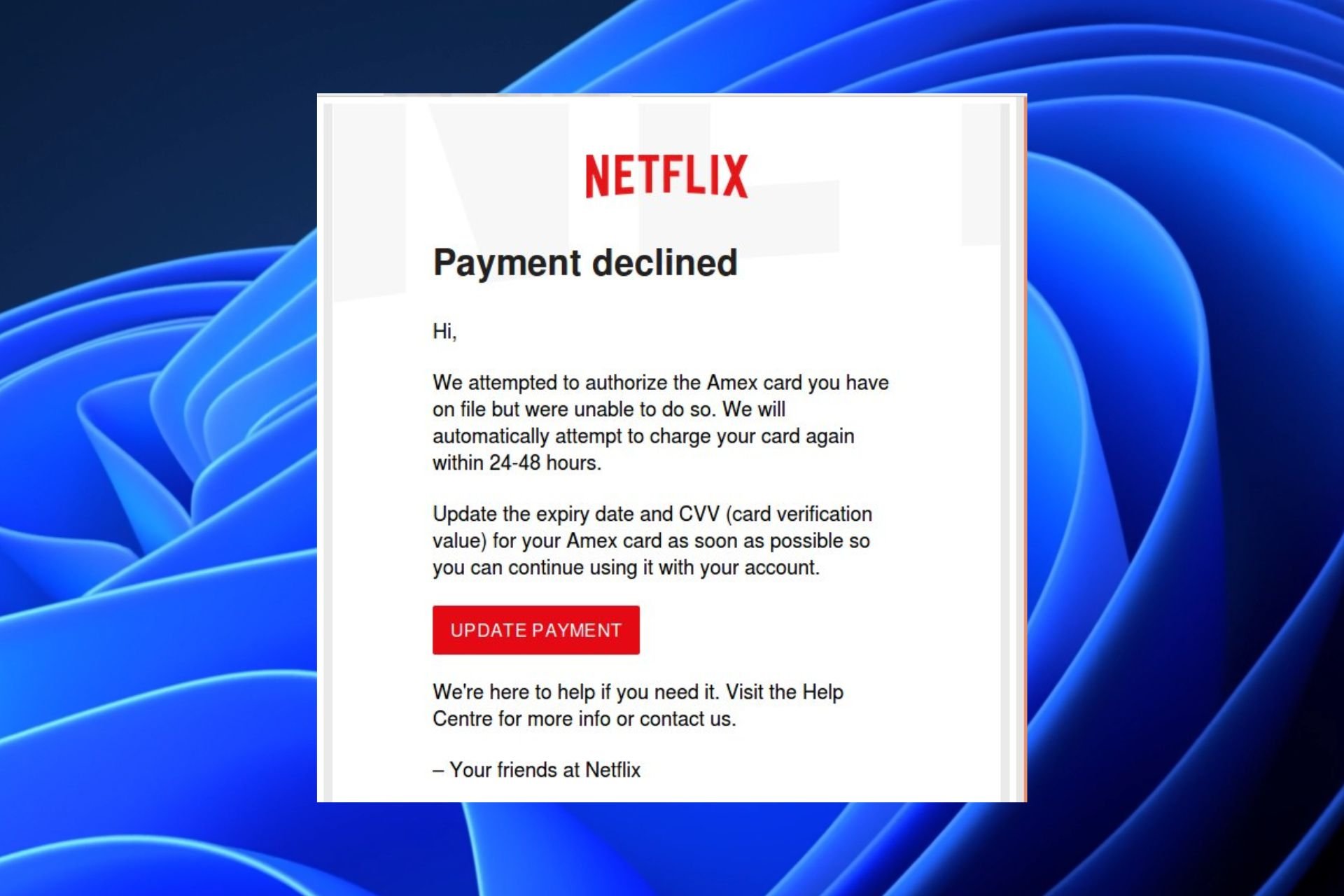Click 'continue using it with your account' text

pos(664,568)
